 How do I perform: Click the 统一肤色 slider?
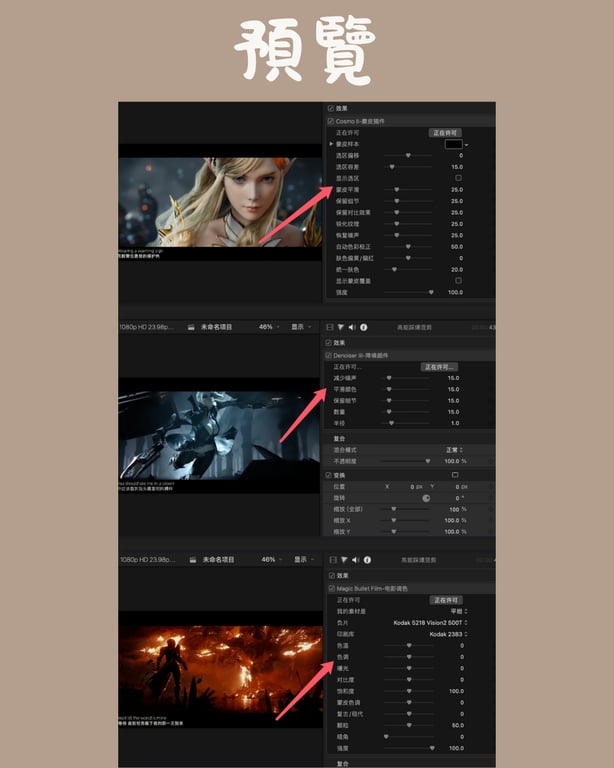408,269
